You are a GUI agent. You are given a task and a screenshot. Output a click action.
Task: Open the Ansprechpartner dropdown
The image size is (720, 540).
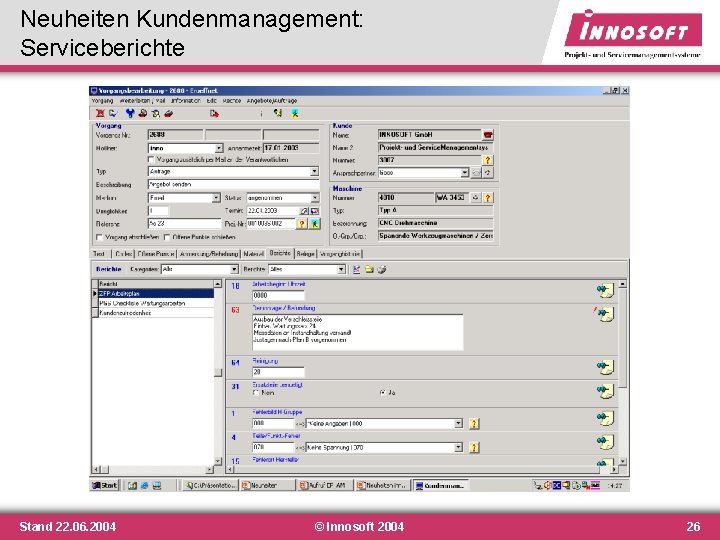pyautogui.click(x=465, y=173)
